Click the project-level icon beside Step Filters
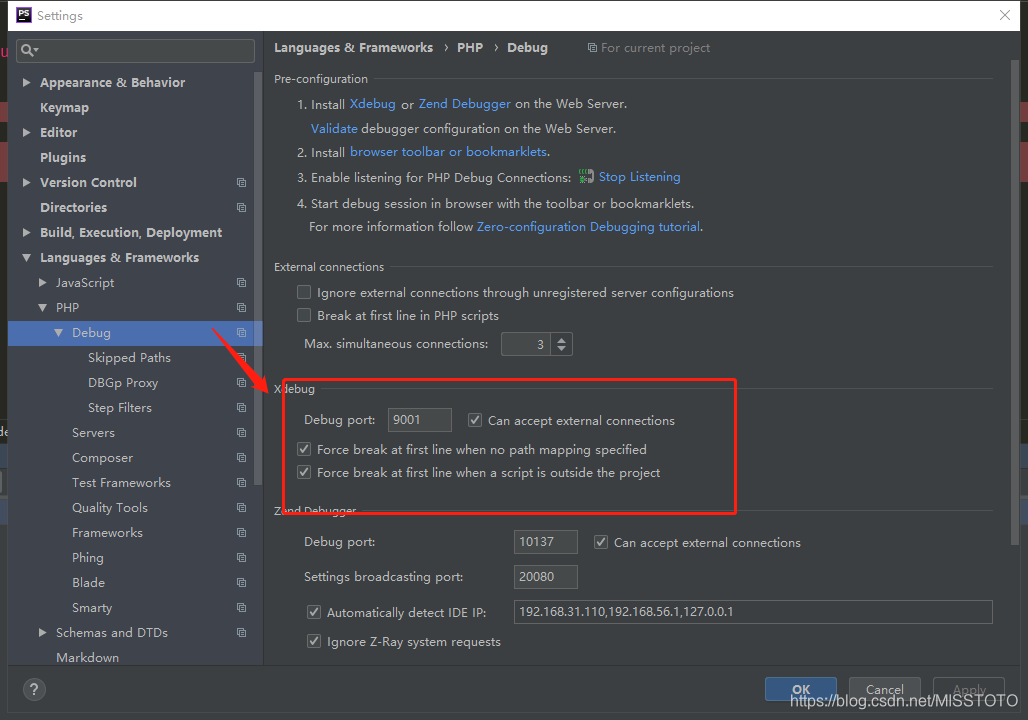The width and height of the screenshot is (1028, 720). (x=241, y=407)
